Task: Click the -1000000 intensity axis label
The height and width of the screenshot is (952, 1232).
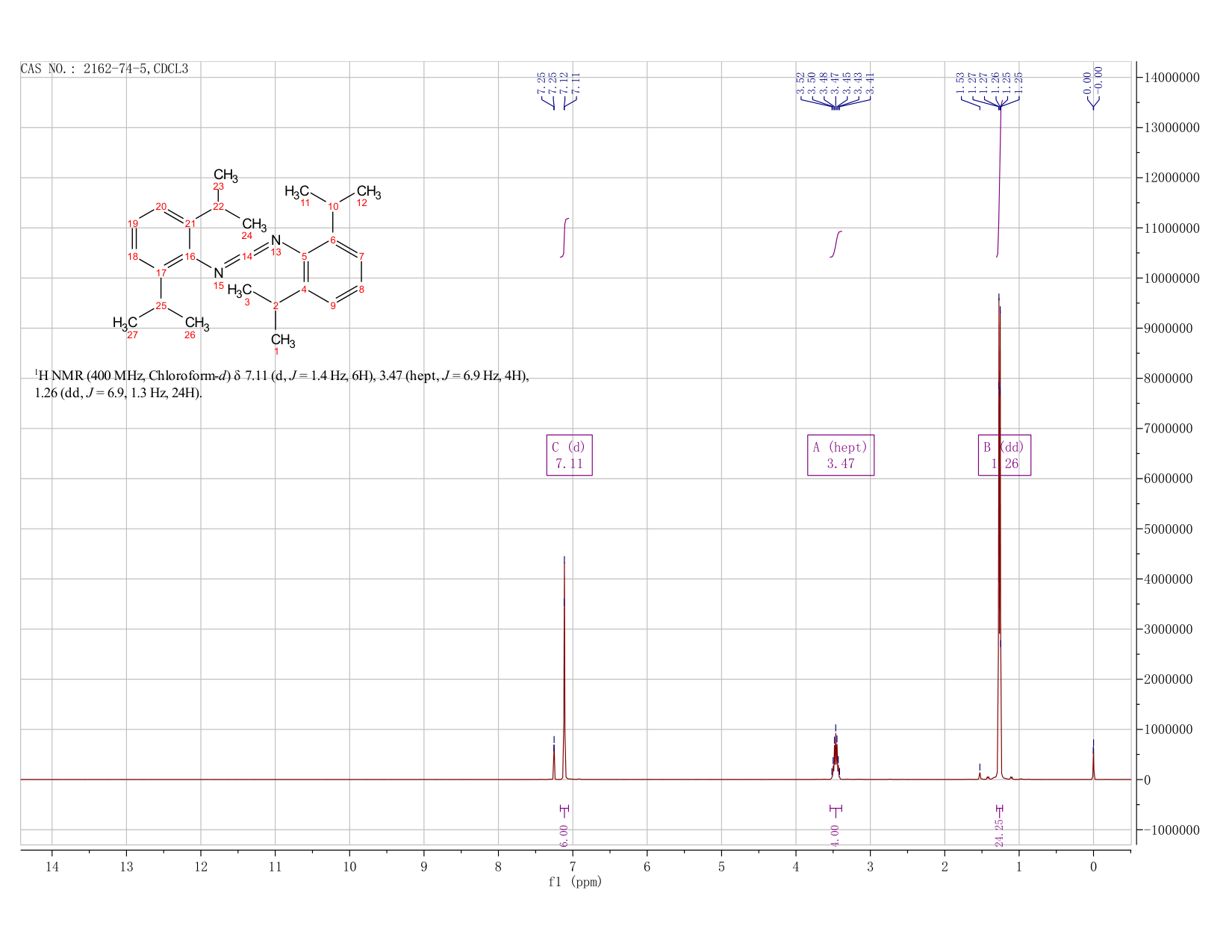Action: pyautogui.click(x=1168, y=830)
